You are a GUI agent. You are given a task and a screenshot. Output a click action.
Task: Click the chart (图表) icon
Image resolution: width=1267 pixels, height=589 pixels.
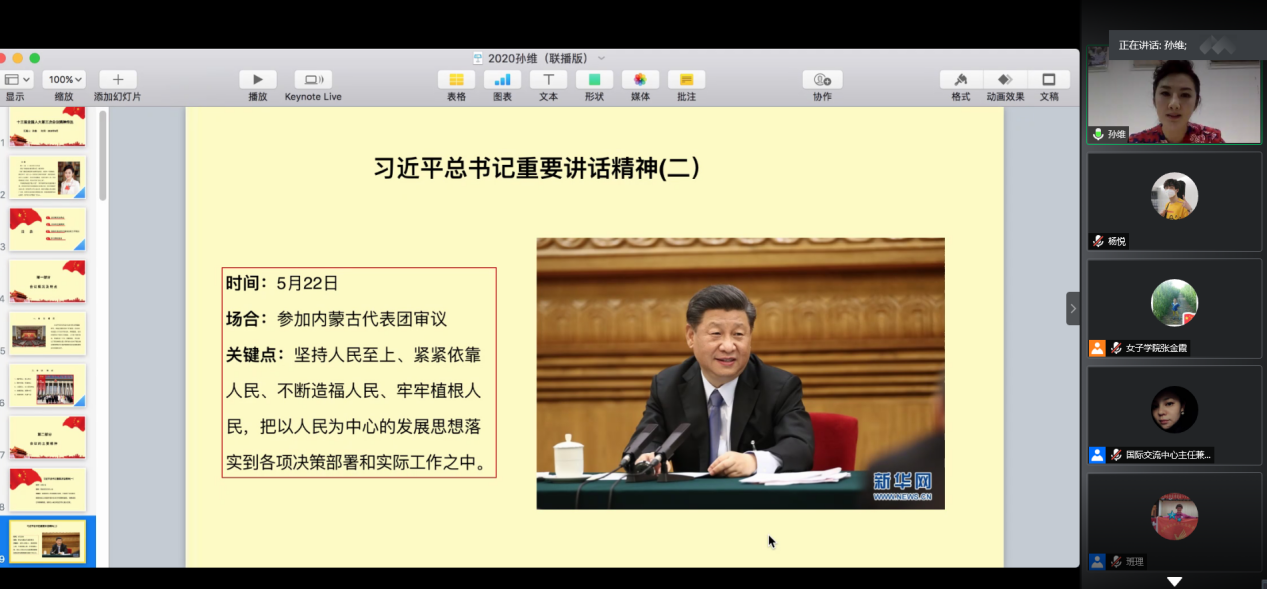[x=502, y=80]
